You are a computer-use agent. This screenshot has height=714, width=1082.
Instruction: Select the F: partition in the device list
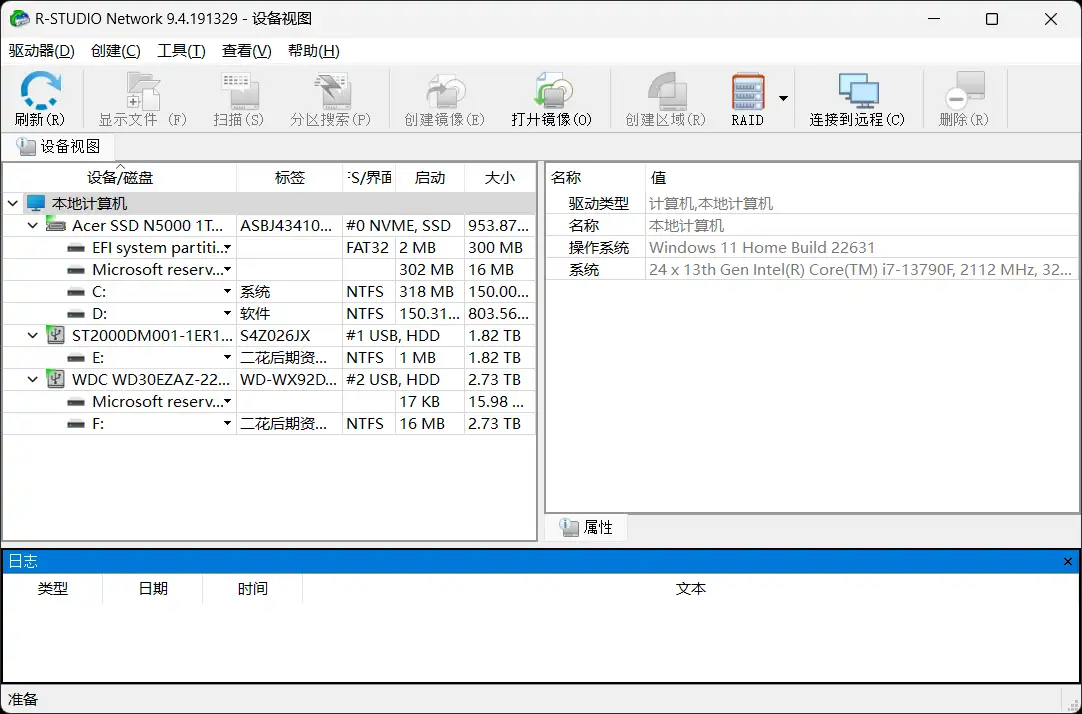tap(99, 423)
